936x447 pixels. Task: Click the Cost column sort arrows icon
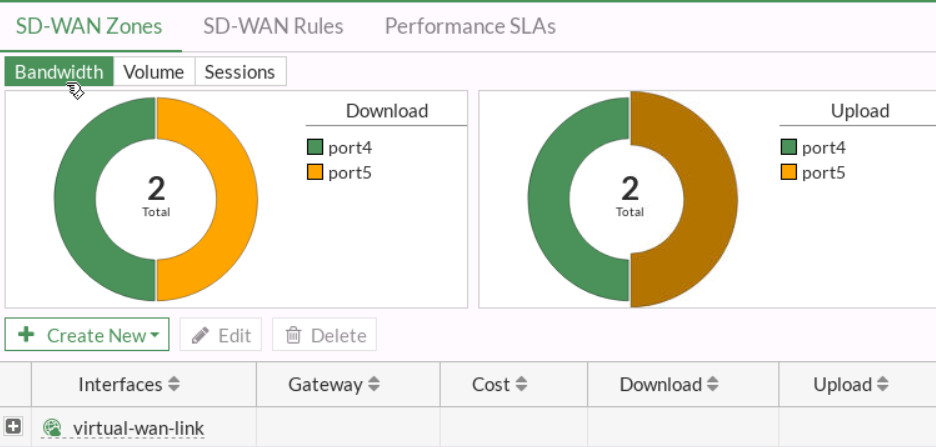pyautogui.click(x=521, y=385)
